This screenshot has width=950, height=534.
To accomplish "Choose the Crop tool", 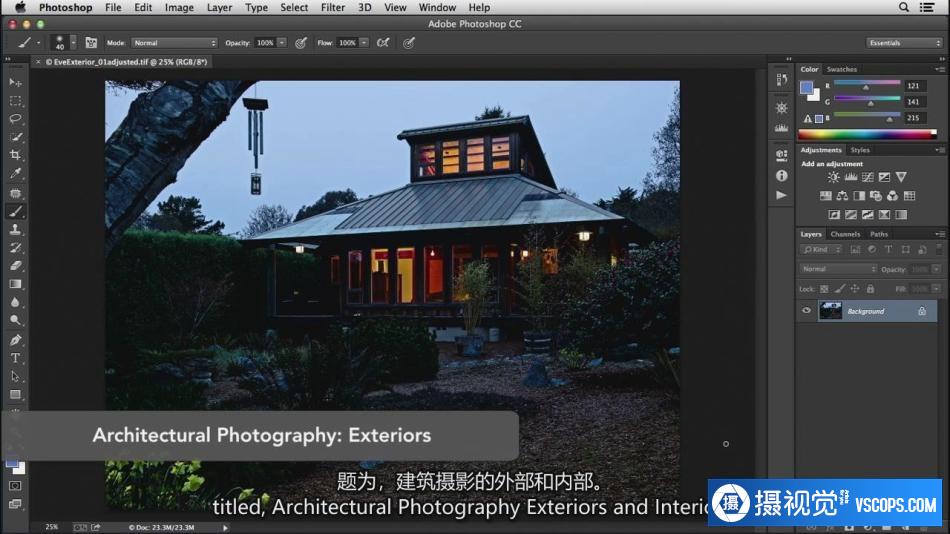I will point(15,156).
